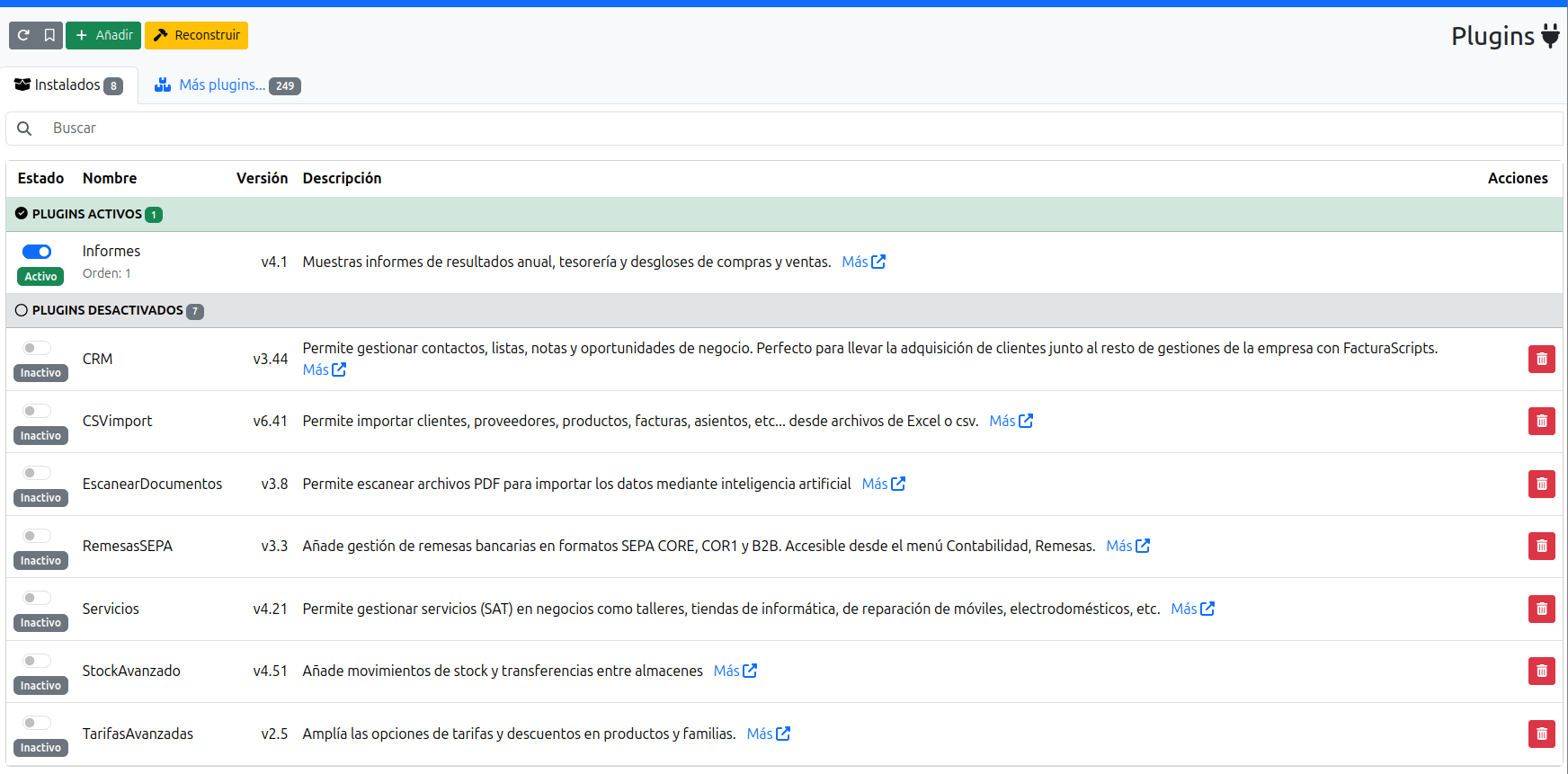This screenshot has height=774, width=1568.
Task: Click the Informes plugin name
Action: pos(111,251)
